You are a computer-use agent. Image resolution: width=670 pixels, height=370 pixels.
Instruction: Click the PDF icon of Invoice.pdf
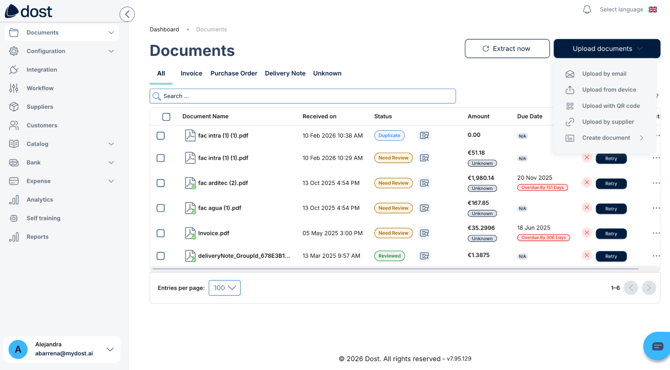pyautogui.click(x=190, y=233)
